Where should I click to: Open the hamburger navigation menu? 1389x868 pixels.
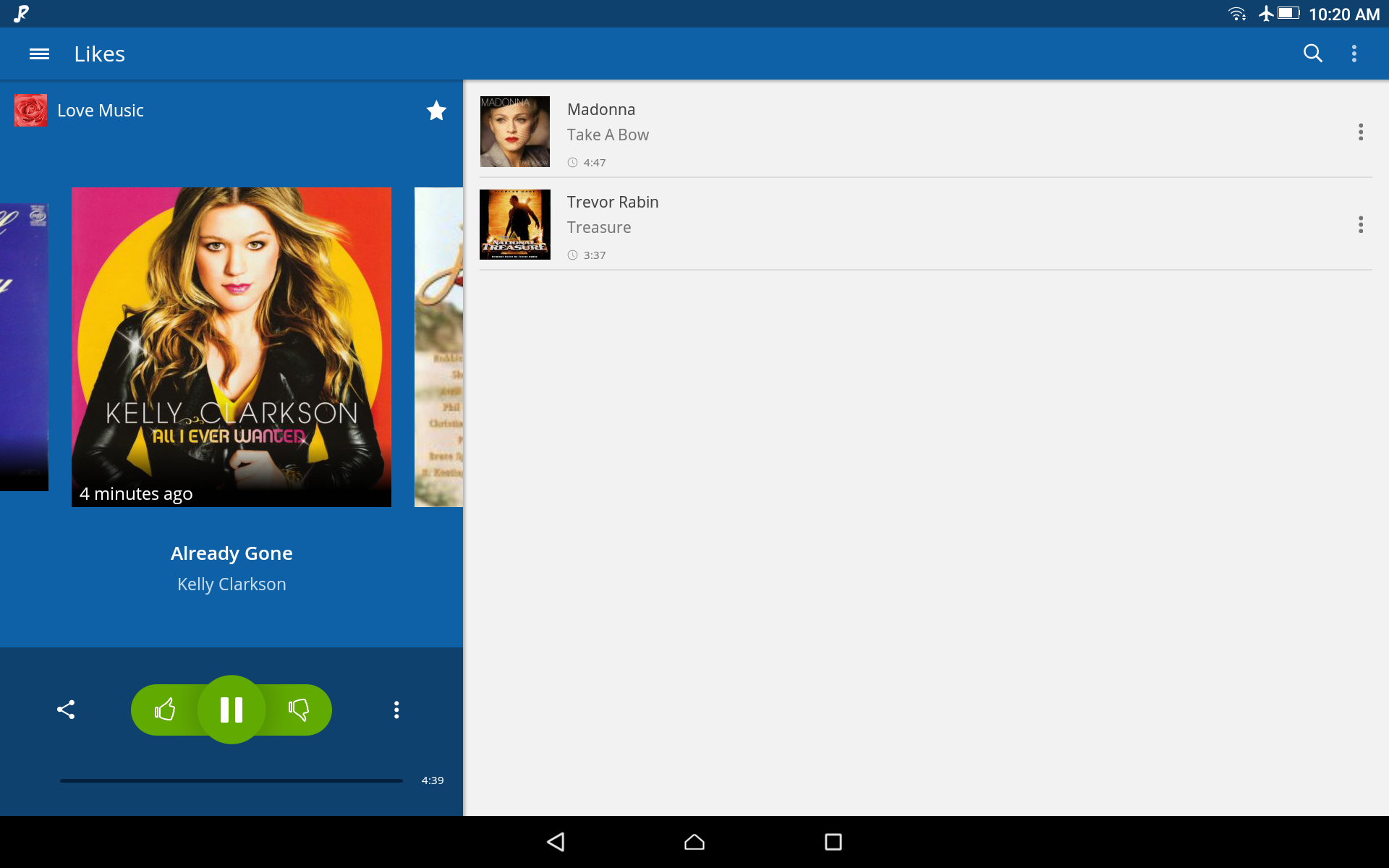39,54
